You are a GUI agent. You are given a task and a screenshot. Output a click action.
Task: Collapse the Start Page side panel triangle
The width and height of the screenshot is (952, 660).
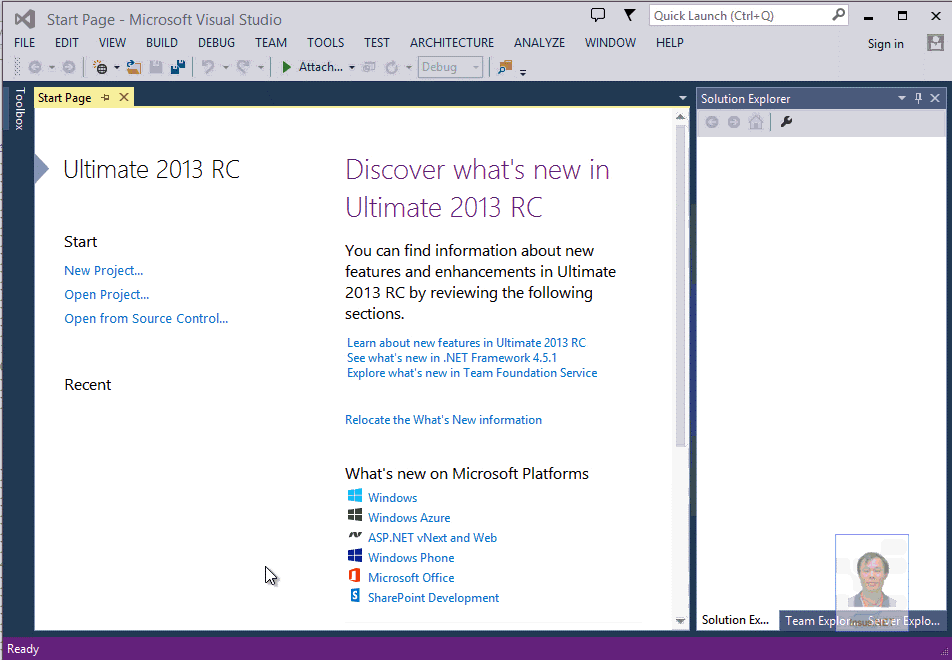pos(41,168)
